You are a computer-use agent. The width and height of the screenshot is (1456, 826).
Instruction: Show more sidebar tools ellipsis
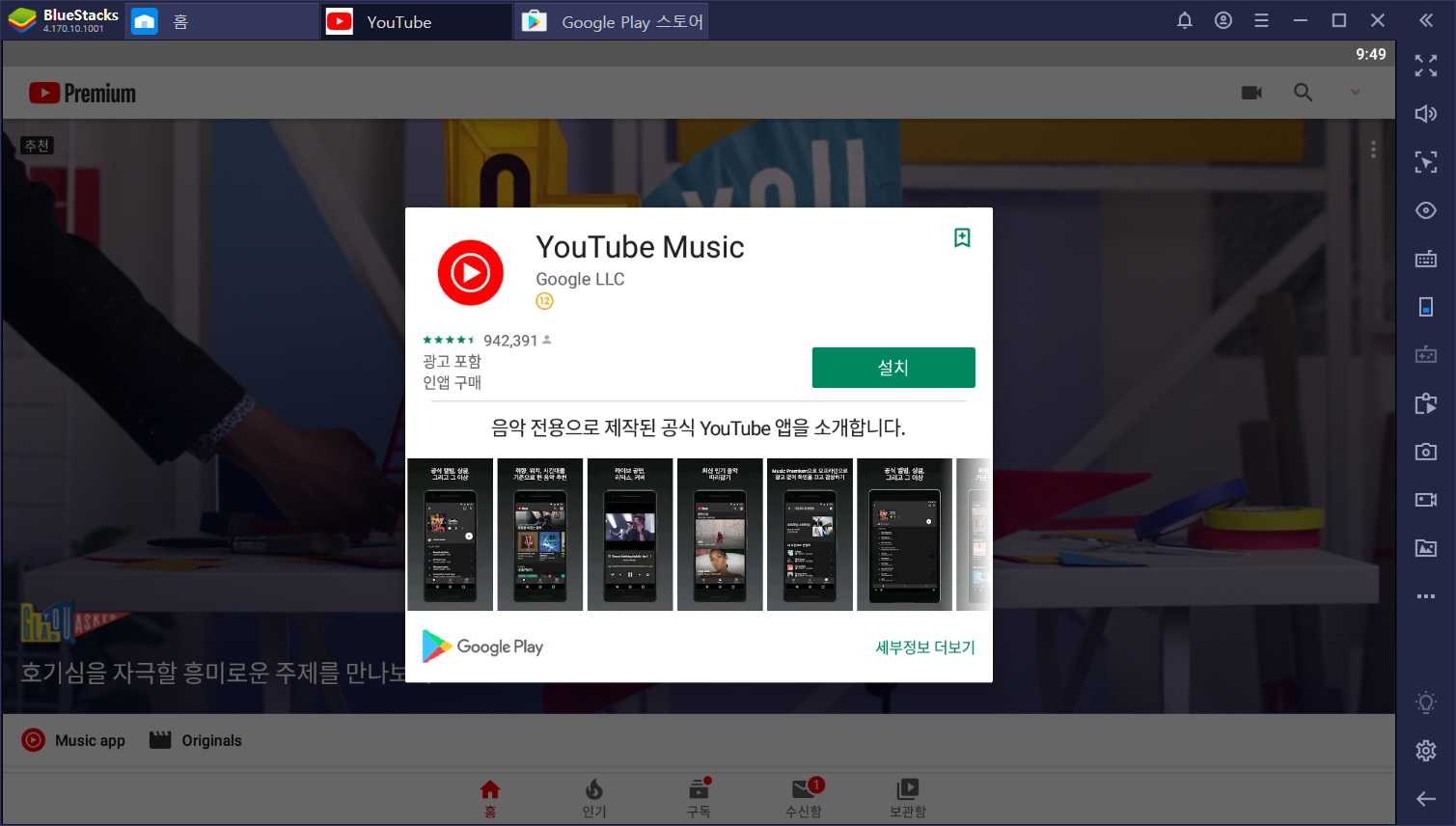tap(1426, 596)
